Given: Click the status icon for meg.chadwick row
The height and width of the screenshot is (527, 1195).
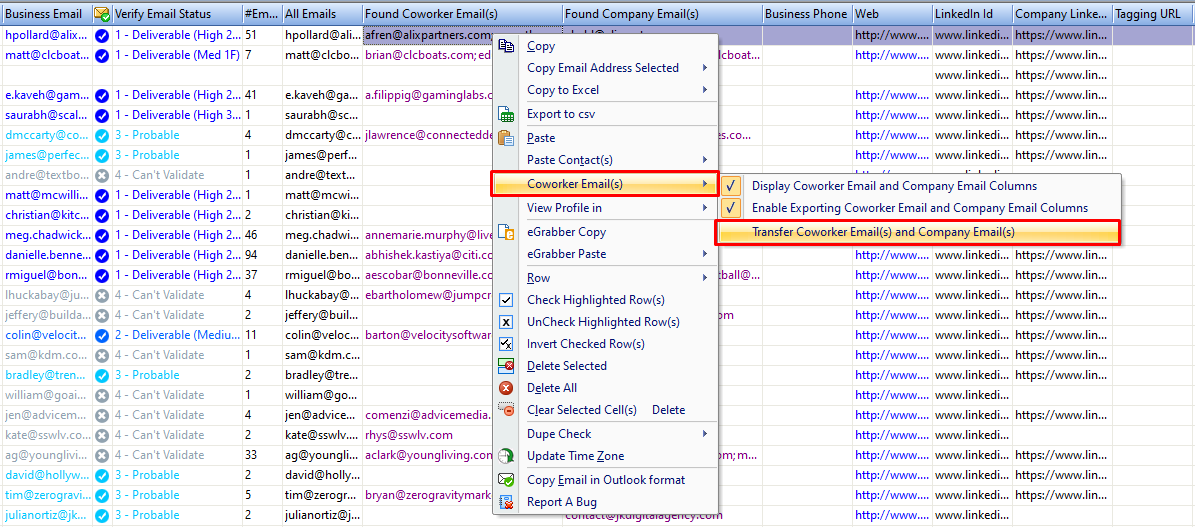Looking at the screenshot, I should point(101,235).
